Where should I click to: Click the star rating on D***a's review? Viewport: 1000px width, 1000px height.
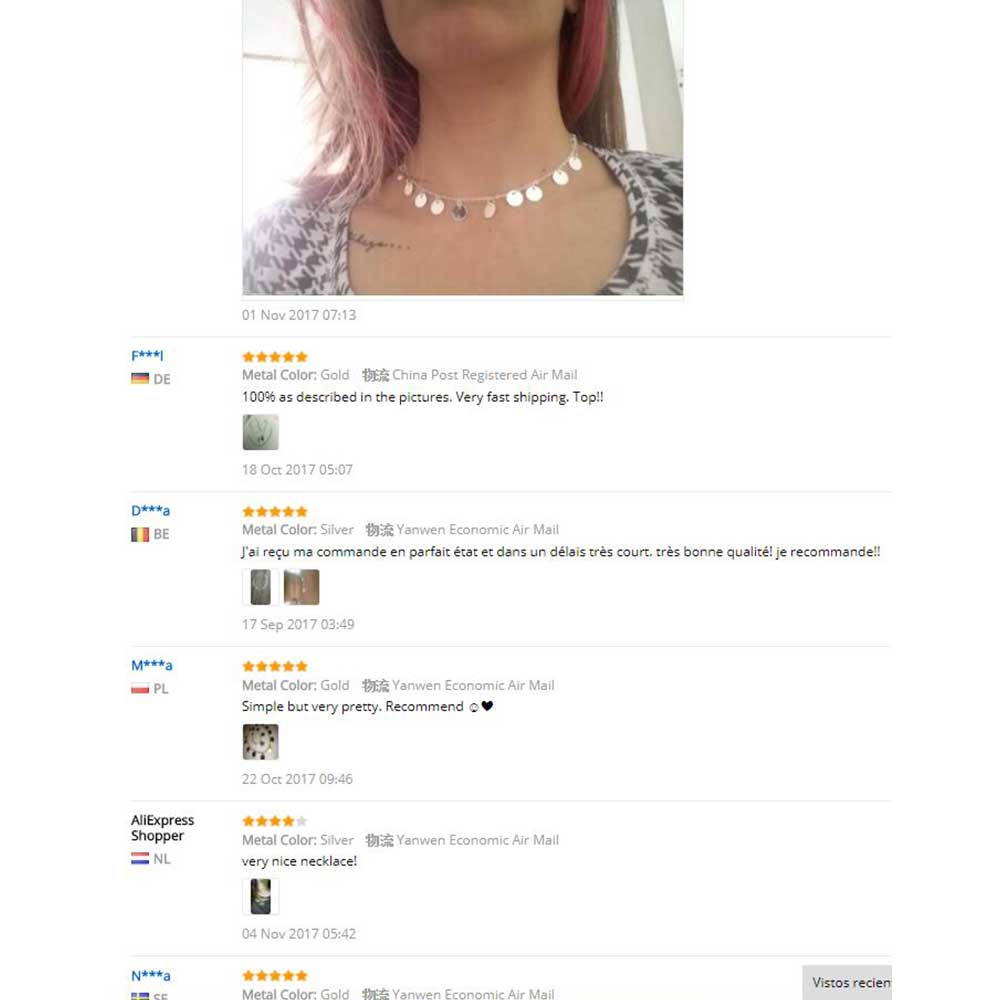pyautogui.click(x=275, y=511)
